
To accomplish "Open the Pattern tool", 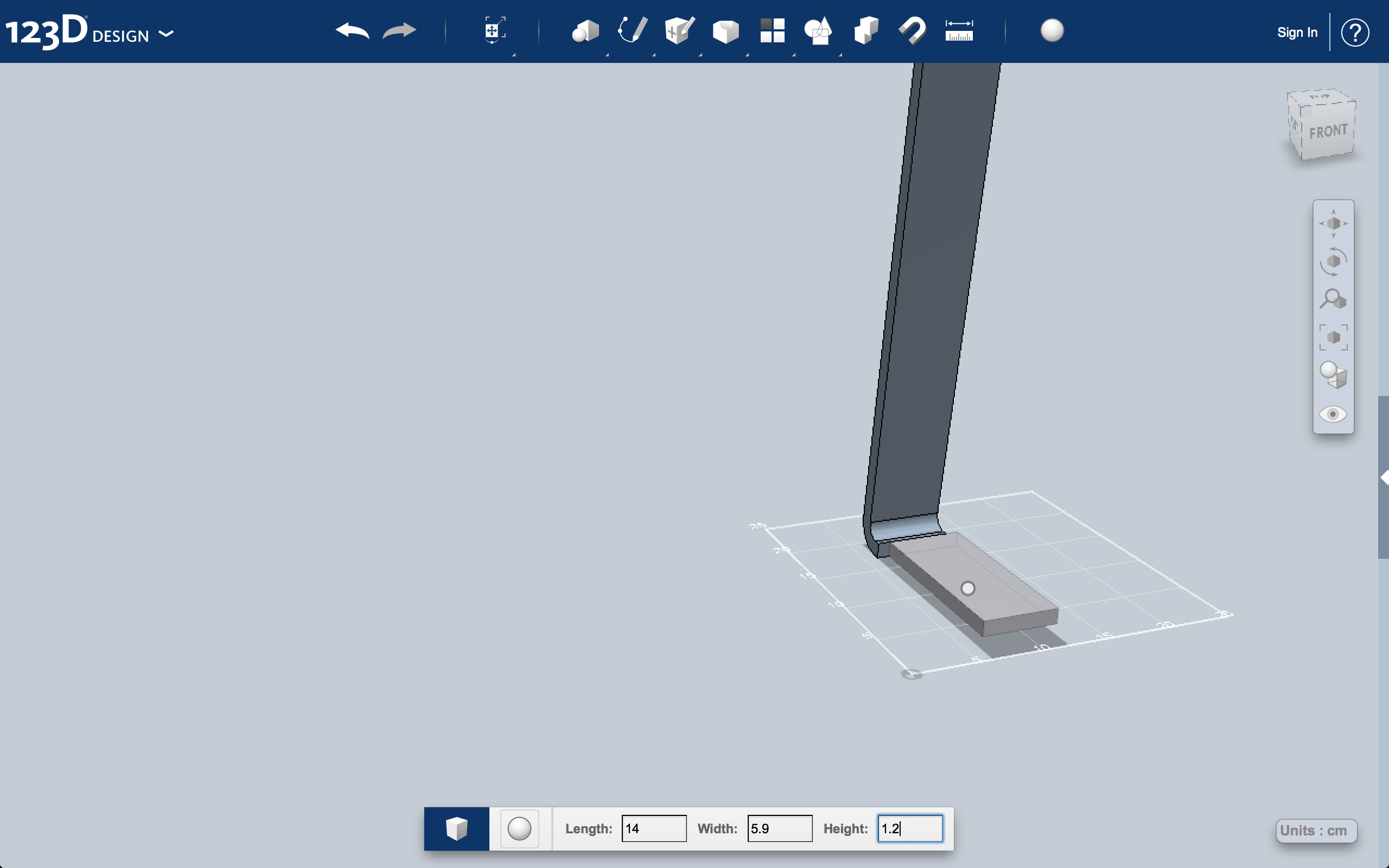I will (772, 30).
